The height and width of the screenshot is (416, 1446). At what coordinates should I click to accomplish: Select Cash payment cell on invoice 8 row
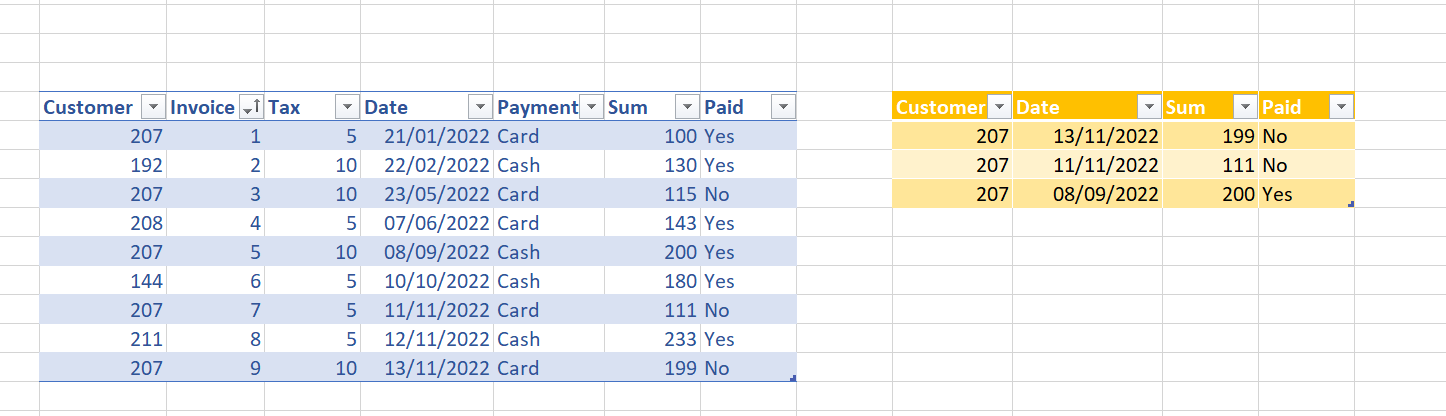click(x=550, y=339)
